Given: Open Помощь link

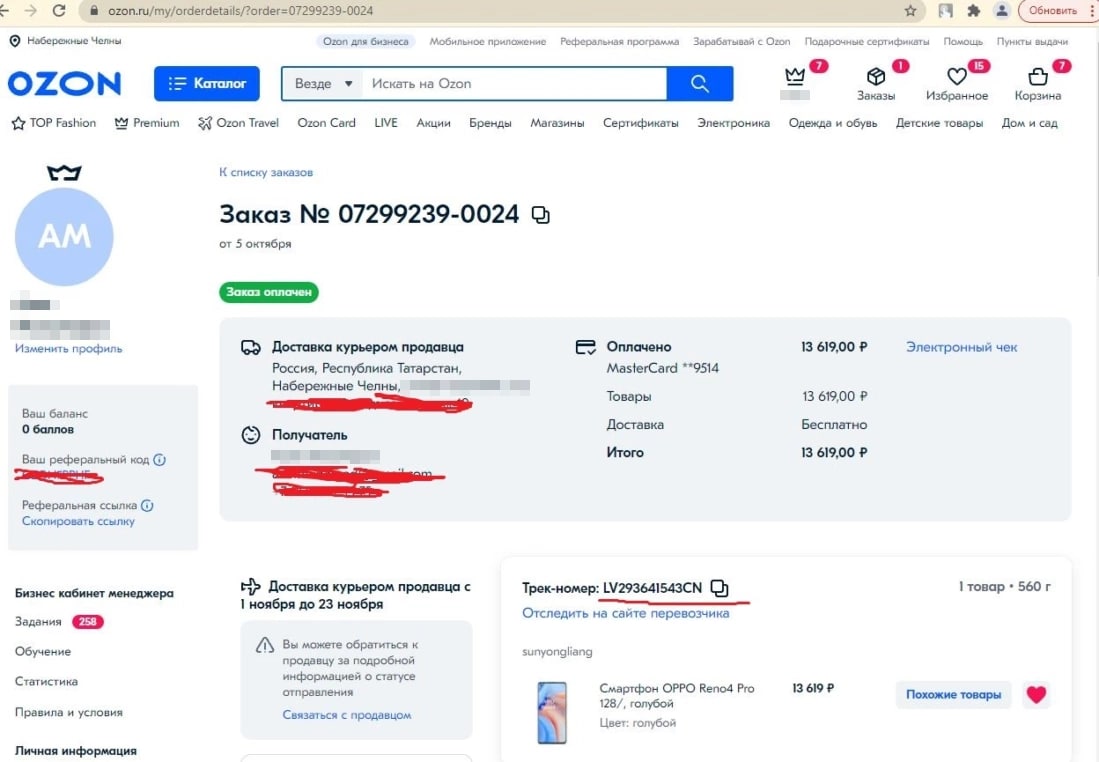Looking at the screenshot, I should [963, 41].
